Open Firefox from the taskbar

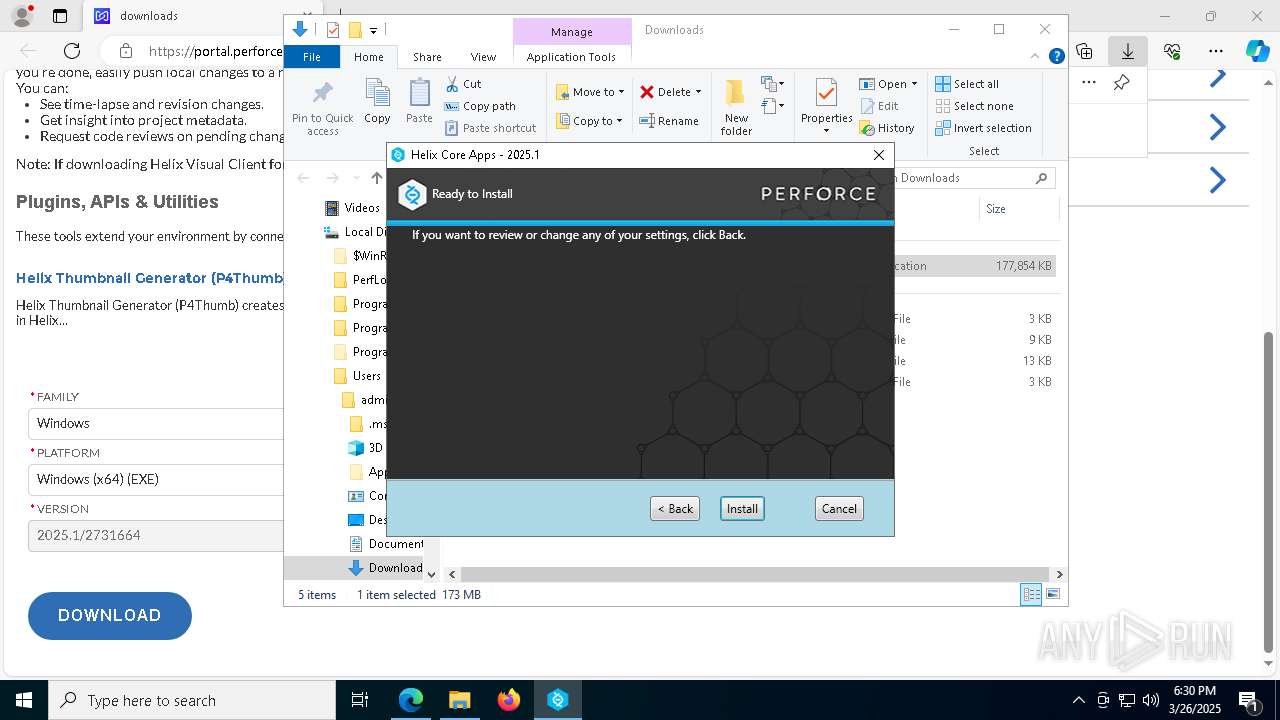click(x=509, y=700)
